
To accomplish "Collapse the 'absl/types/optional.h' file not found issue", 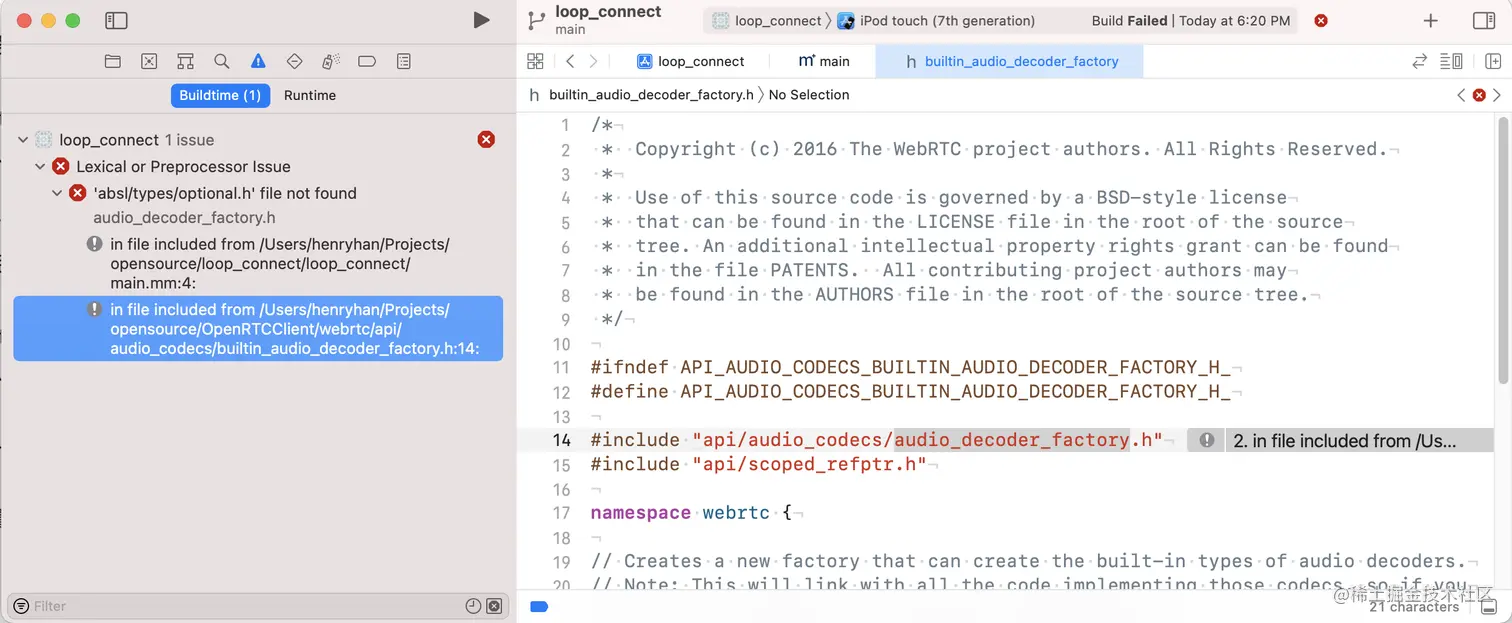I will [57, 194].
